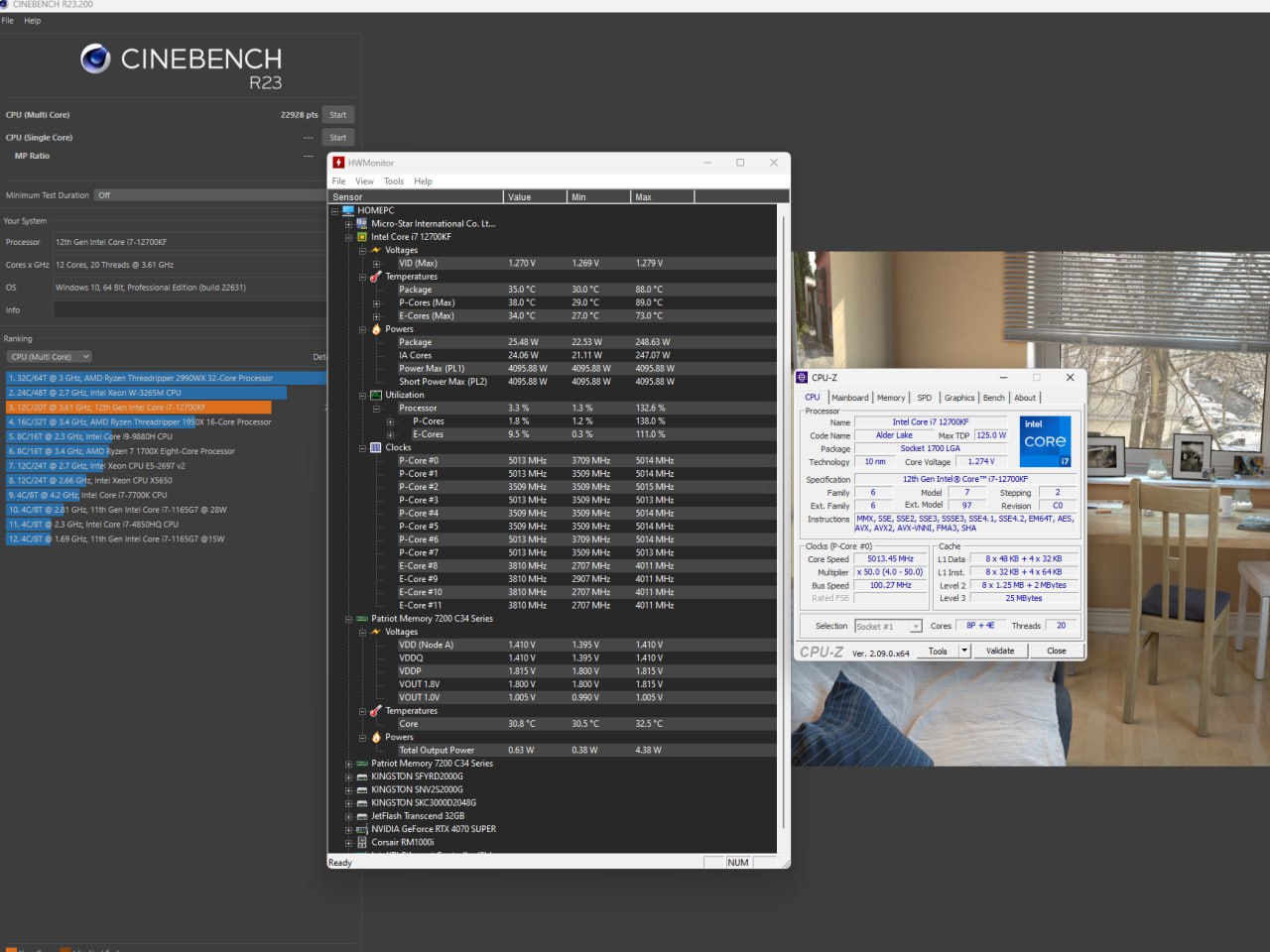Viewport: 1270px width, 952px height.
Task: Click the Corsair RM1000i power supply icon
Action: click(x=362, y=843)
